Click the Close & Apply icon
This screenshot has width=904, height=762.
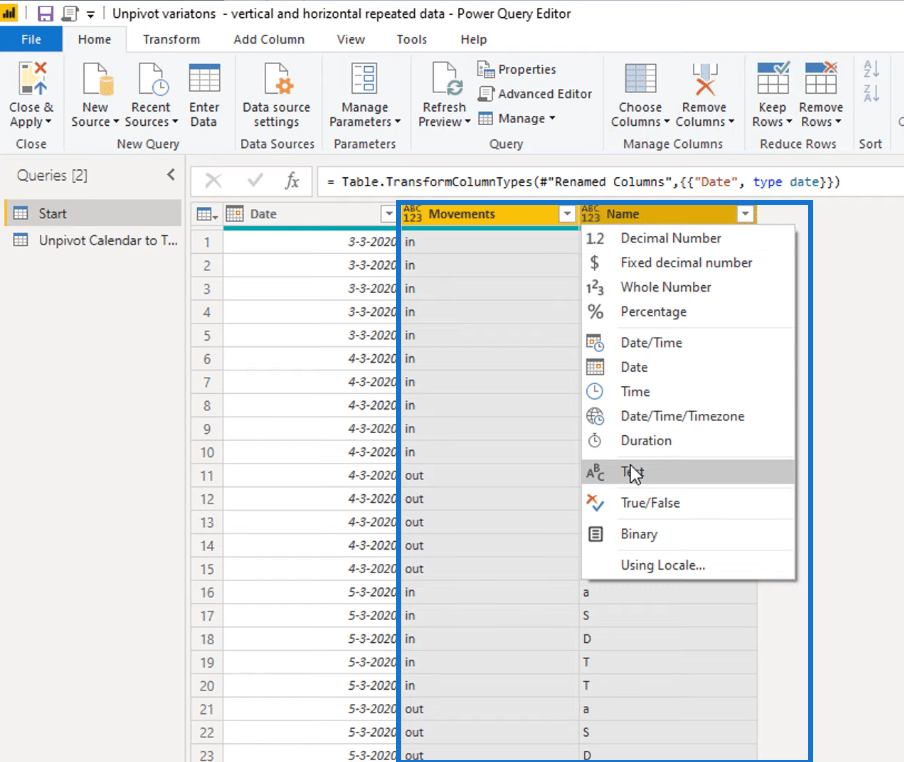coord(32,78)
